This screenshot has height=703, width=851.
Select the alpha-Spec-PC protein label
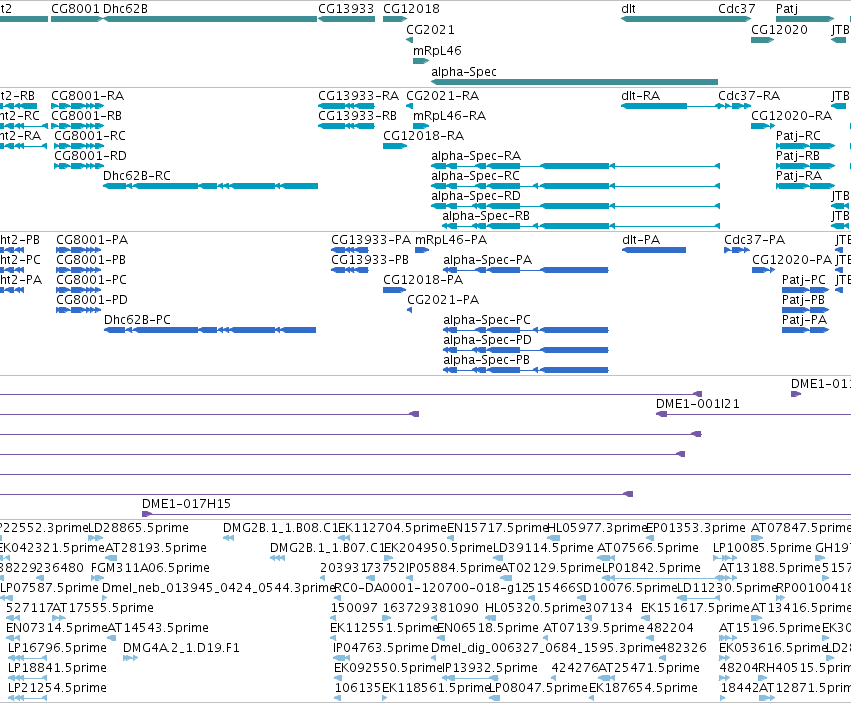(487, 320)
